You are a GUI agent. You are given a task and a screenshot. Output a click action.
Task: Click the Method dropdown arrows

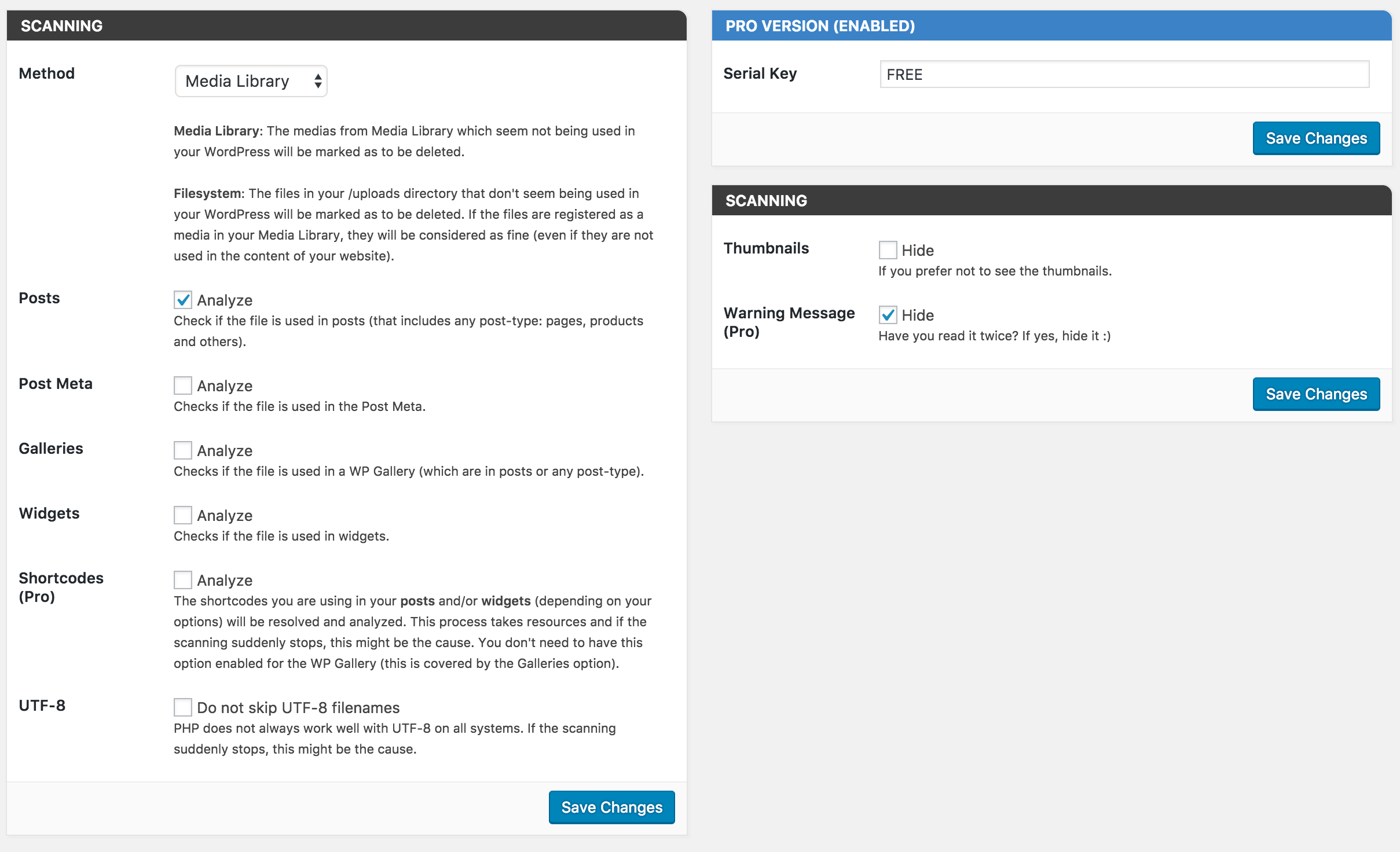click(x=318, y=81)
